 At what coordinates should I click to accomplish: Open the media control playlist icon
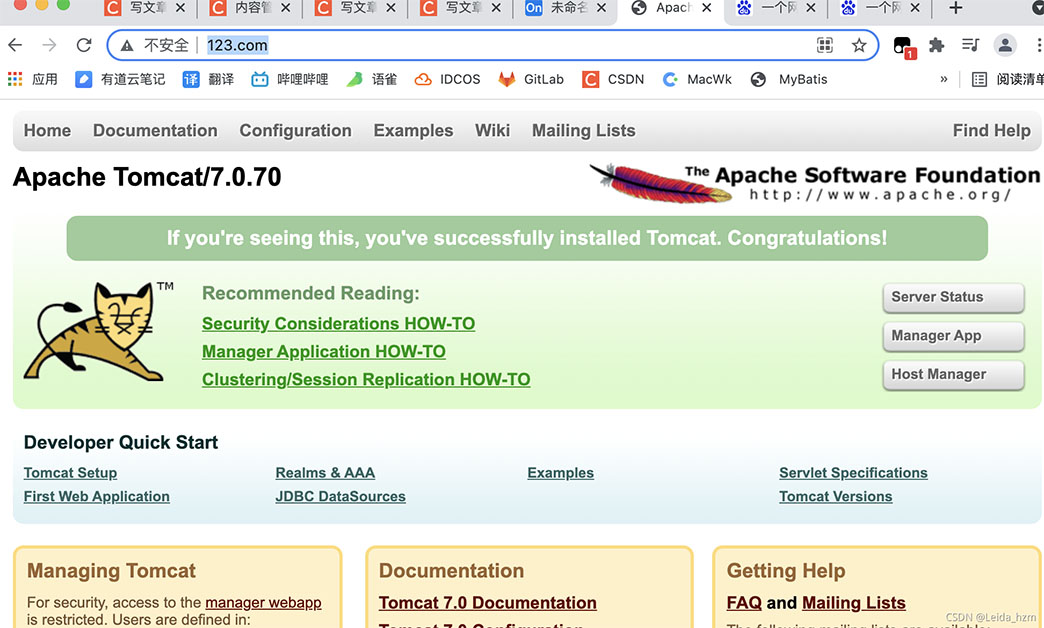point(970,45)
